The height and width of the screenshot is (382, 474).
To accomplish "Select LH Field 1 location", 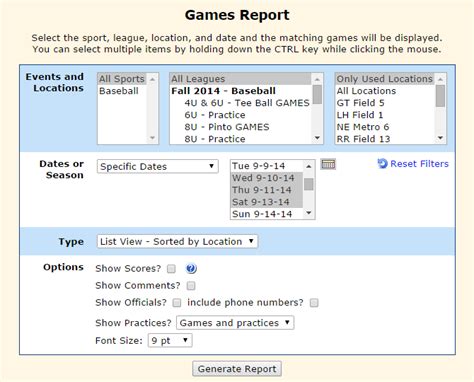I will pyautogui.click(x=385, y=115).
